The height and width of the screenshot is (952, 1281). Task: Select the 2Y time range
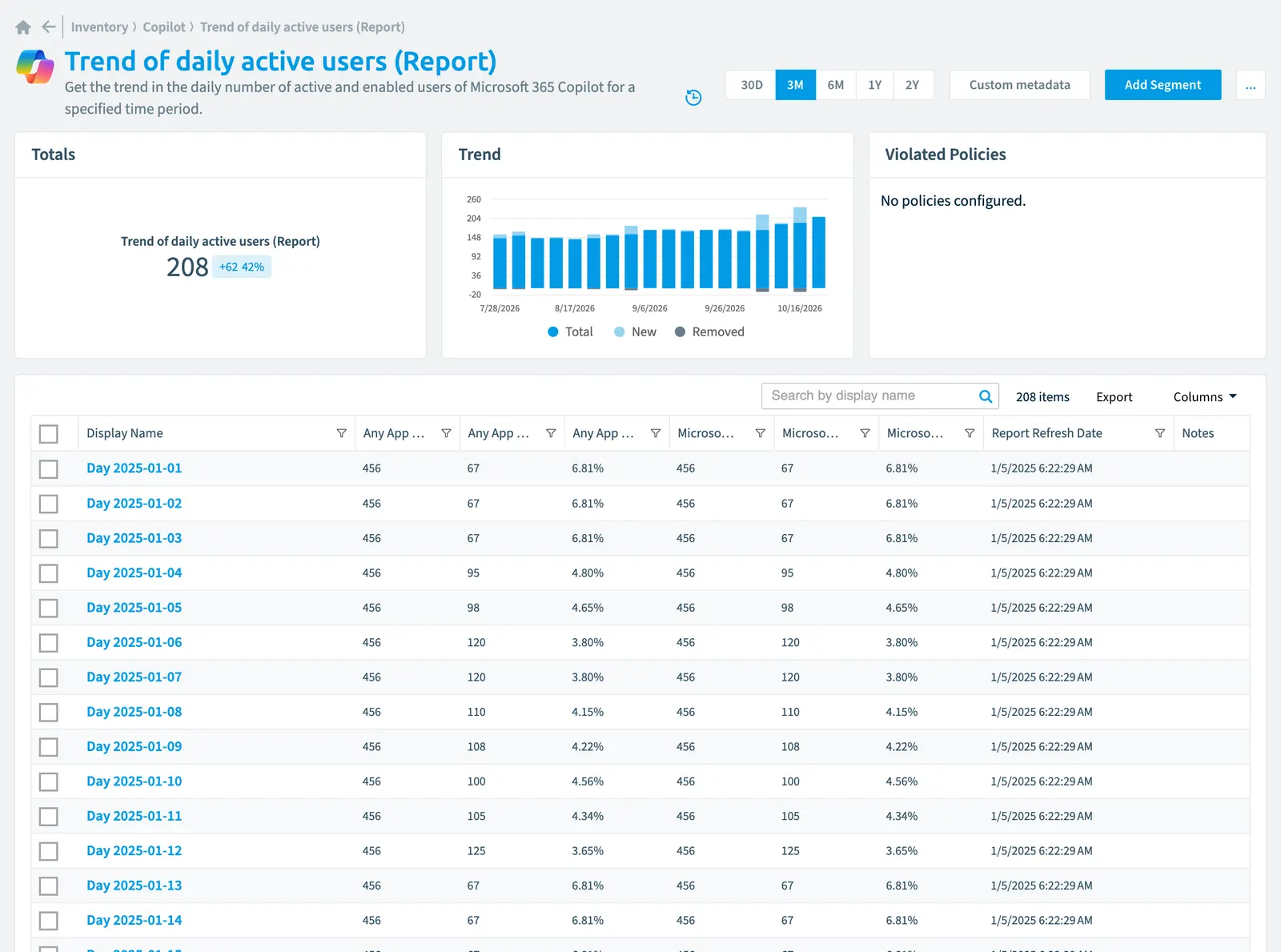pos(913,85)
